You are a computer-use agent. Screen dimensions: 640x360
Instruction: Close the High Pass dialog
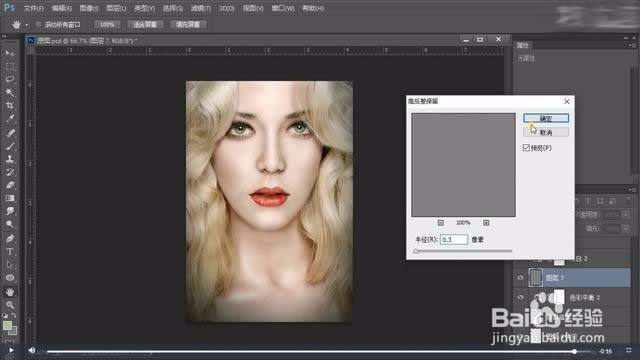pos(567,101)
